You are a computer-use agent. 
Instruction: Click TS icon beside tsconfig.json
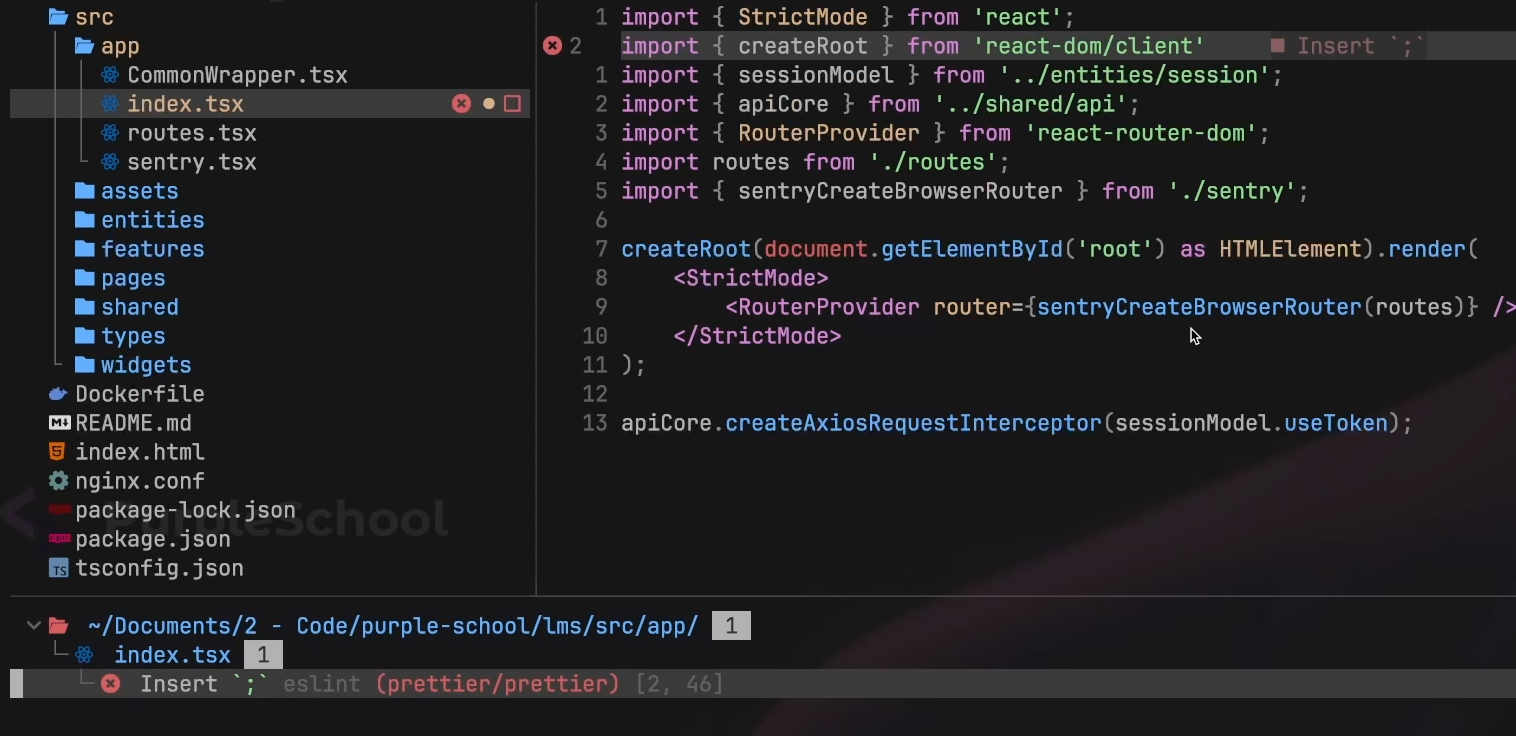(59, 568)
